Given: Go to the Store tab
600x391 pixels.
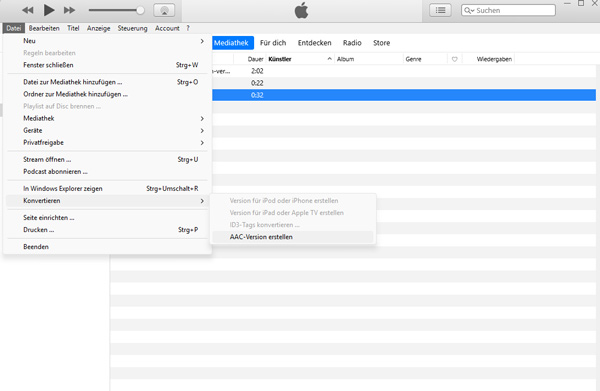Looking at the screenshot, I should [x=382, y=43].
